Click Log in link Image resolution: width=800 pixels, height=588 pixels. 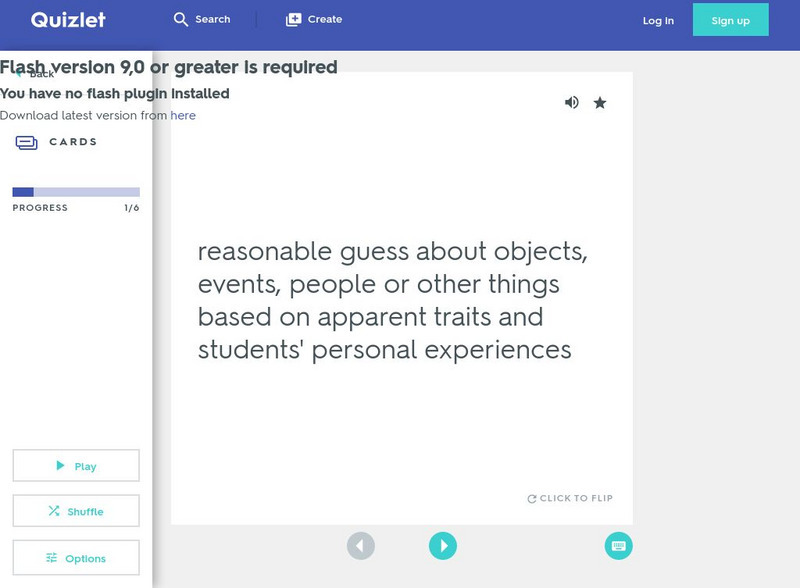pos(658,21)
